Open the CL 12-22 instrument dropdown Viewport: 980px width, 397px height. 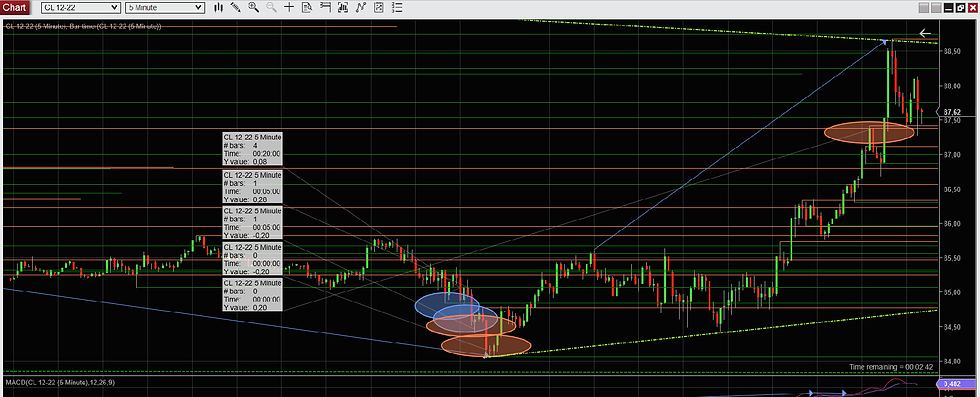(x=81, y=8)
